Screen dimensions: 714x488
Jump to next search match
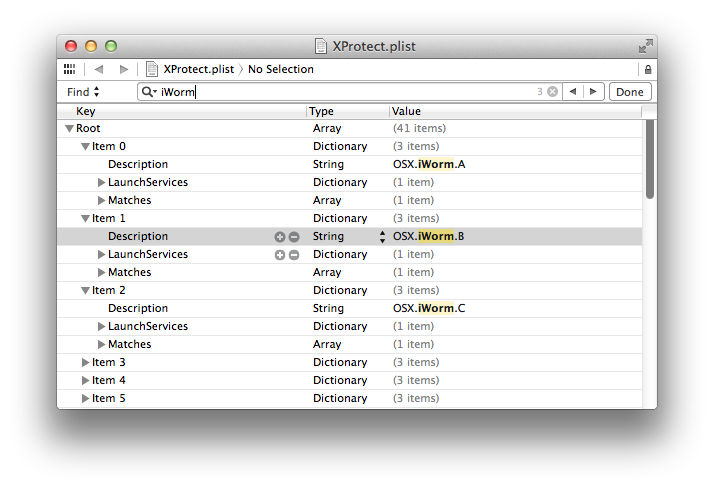click(593, 92)
